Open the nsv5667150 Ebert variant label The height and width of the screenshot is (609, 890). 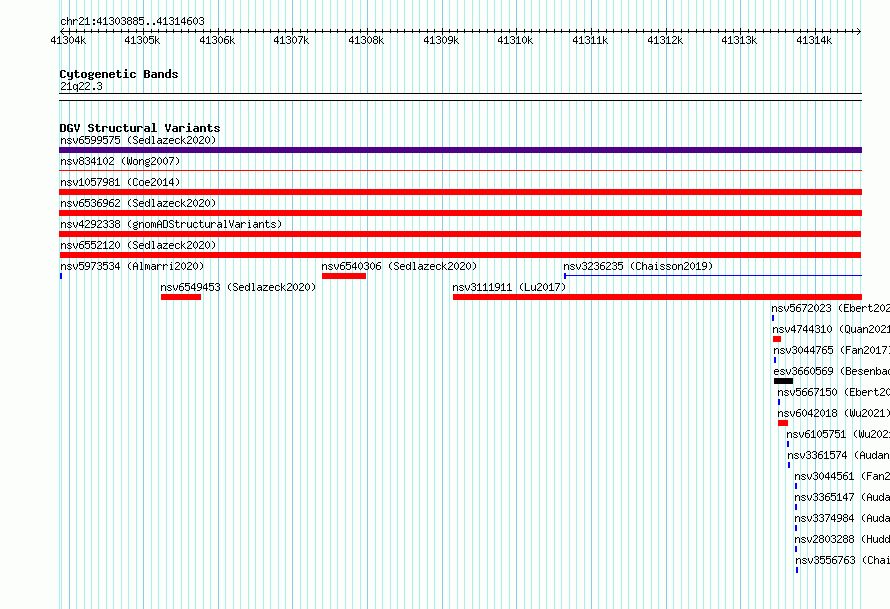834,392
